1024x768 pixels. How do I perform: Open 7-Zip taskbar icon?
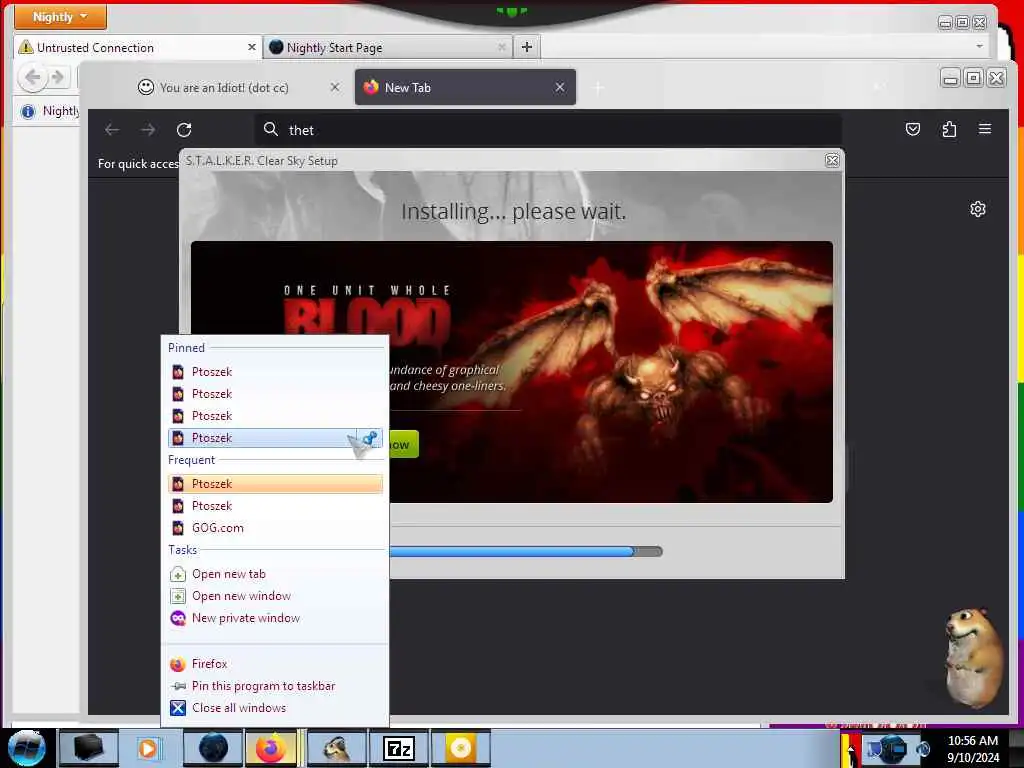(x=398, y=748)
